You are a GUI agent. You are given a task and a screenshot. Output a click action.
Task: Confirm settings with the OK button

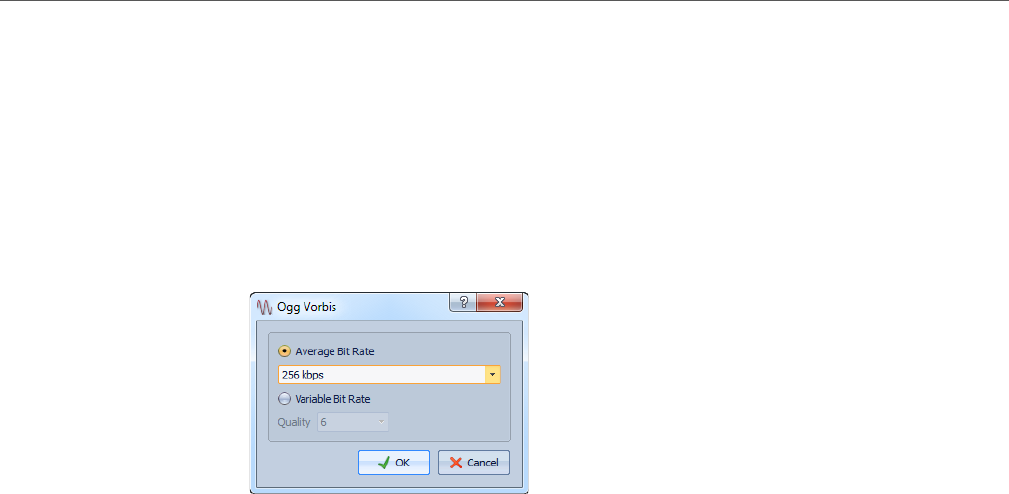click(394, 462)
